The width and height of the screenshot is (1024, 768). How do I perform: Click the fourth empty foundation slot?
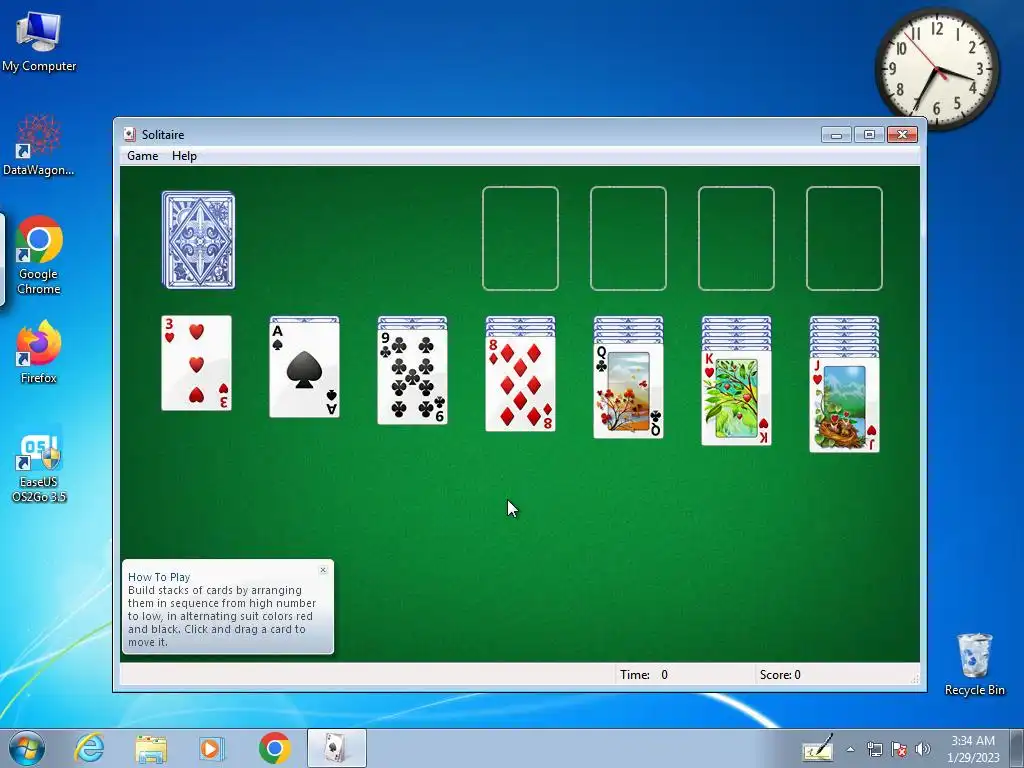(x=844, y=238)
